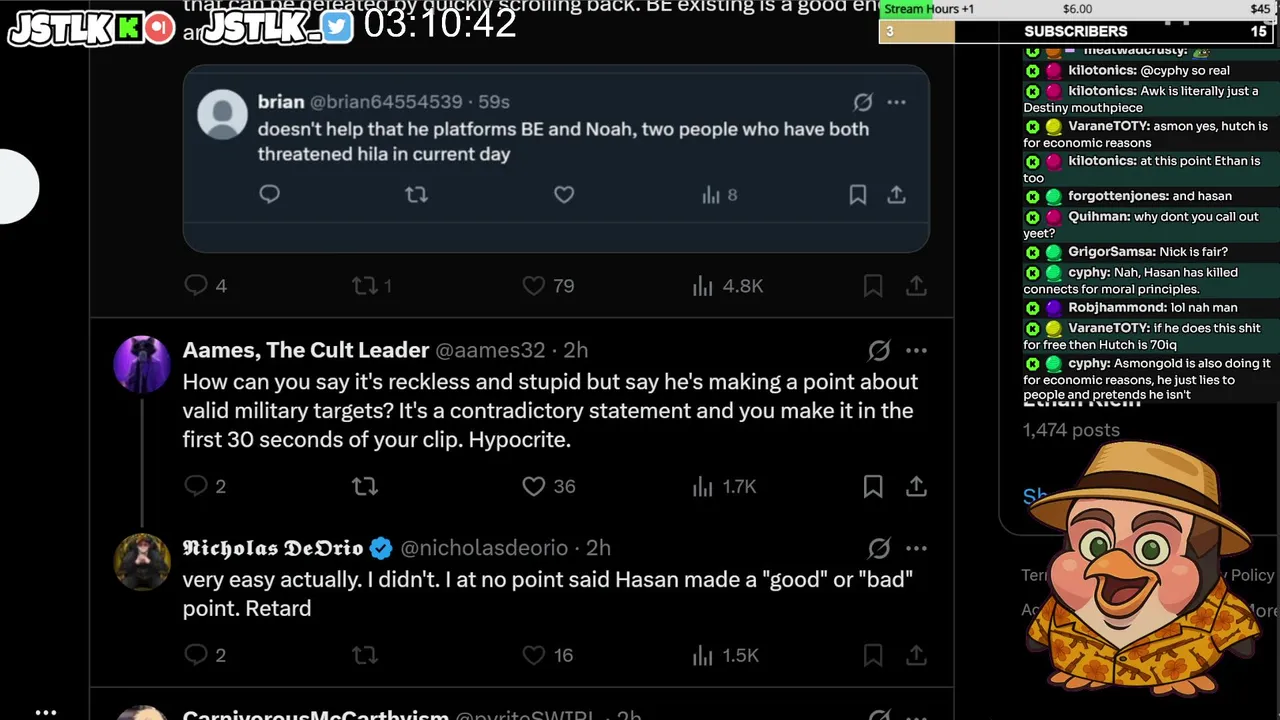Image resolution: width=1280 pixels, height=720 pixels.
Task: Like the Aames, The Cult Leader tweet
Action: coord(548,486)
